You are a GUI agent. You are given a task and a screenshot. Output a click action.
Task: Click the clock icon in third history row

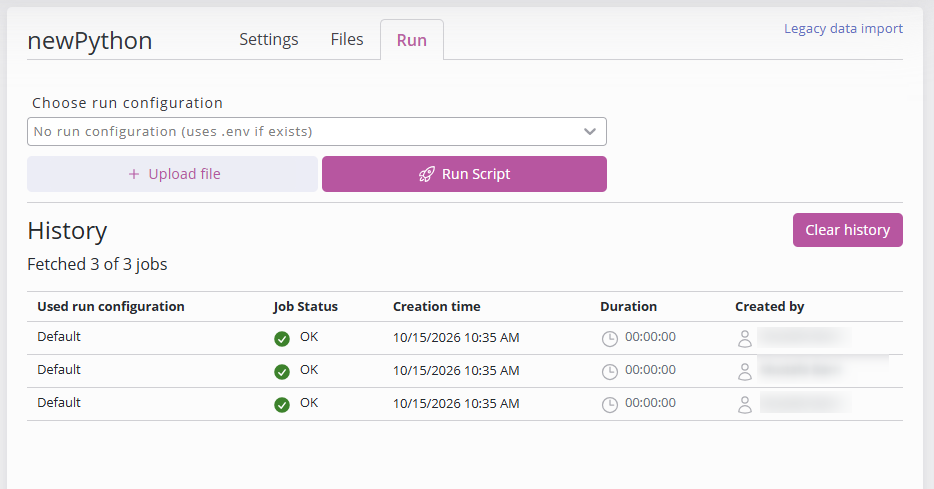[x=610, y=405]
